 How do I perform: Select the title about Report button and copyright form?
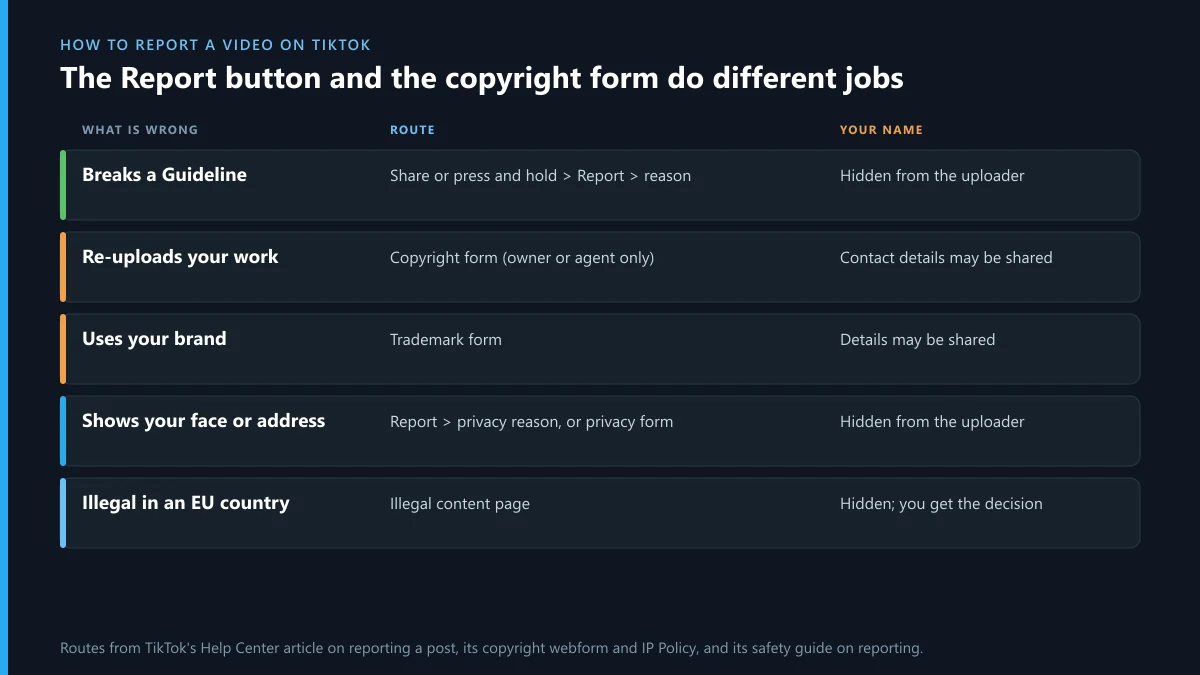tap(482, 78)
